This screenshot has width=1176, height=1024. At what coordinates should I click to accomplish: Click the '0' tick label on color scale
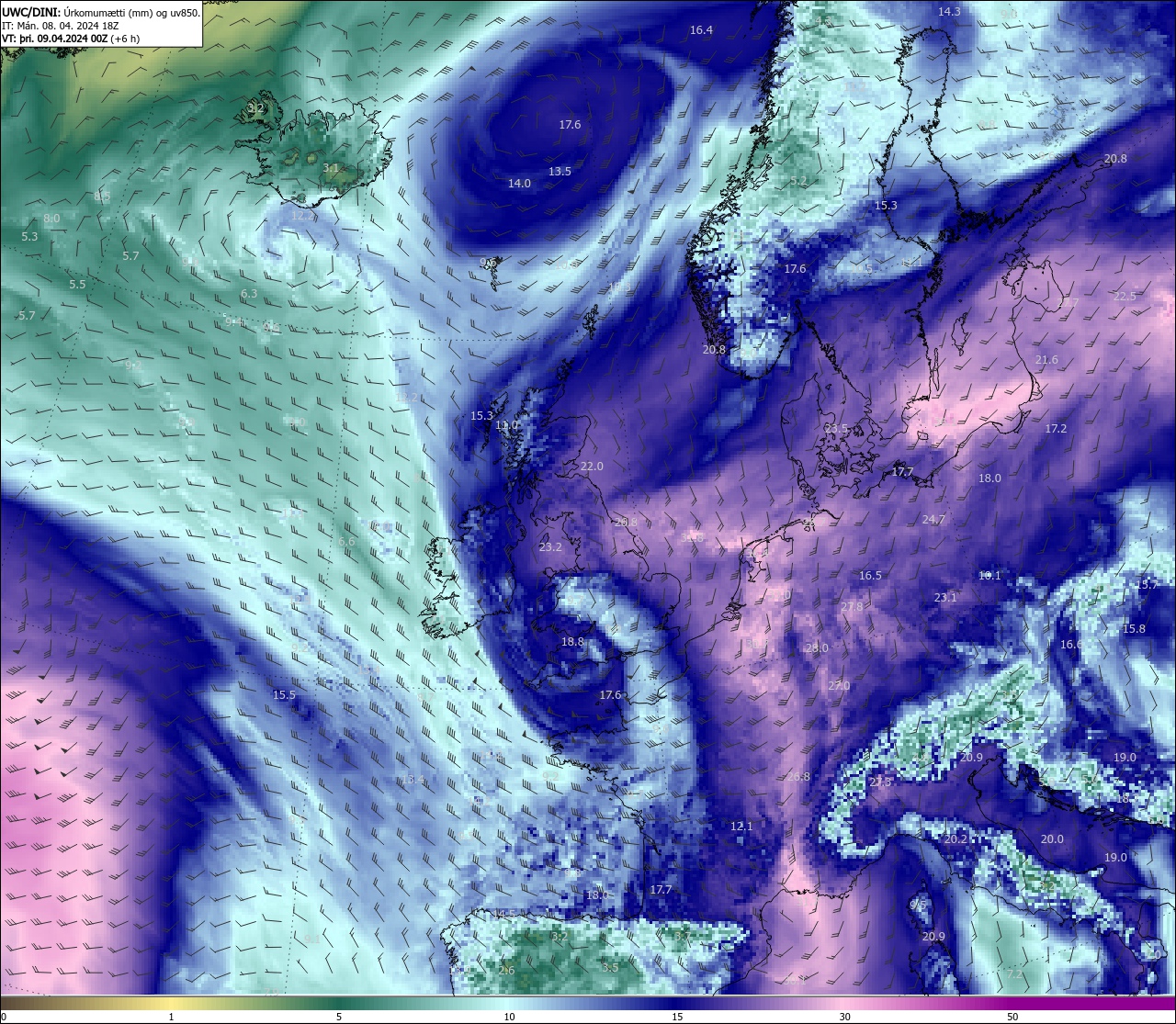coord(4,1017)
